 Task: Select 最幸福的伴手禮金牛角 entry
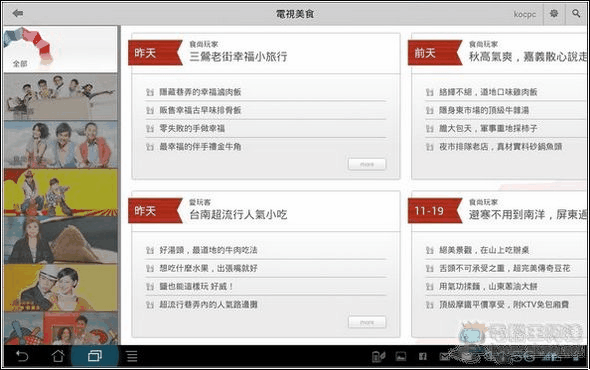[200, 146]
